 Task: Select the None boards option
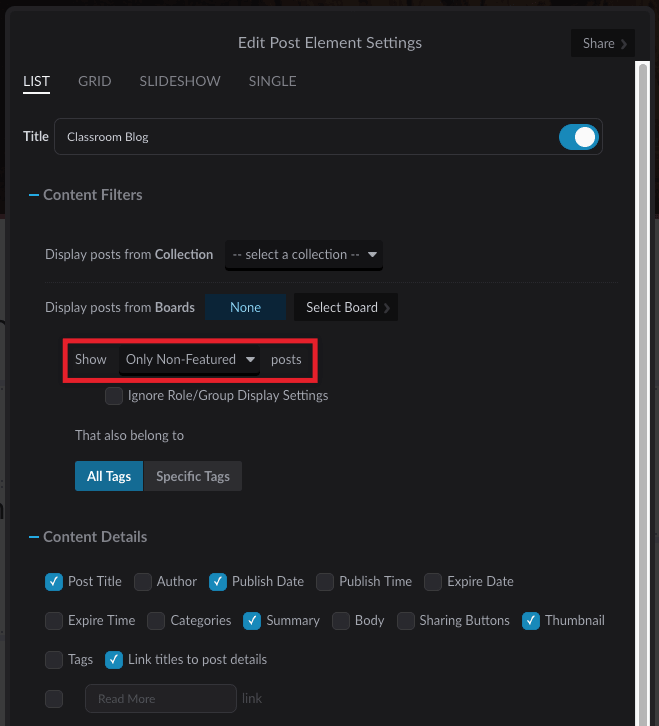click(x=245, y=307)
